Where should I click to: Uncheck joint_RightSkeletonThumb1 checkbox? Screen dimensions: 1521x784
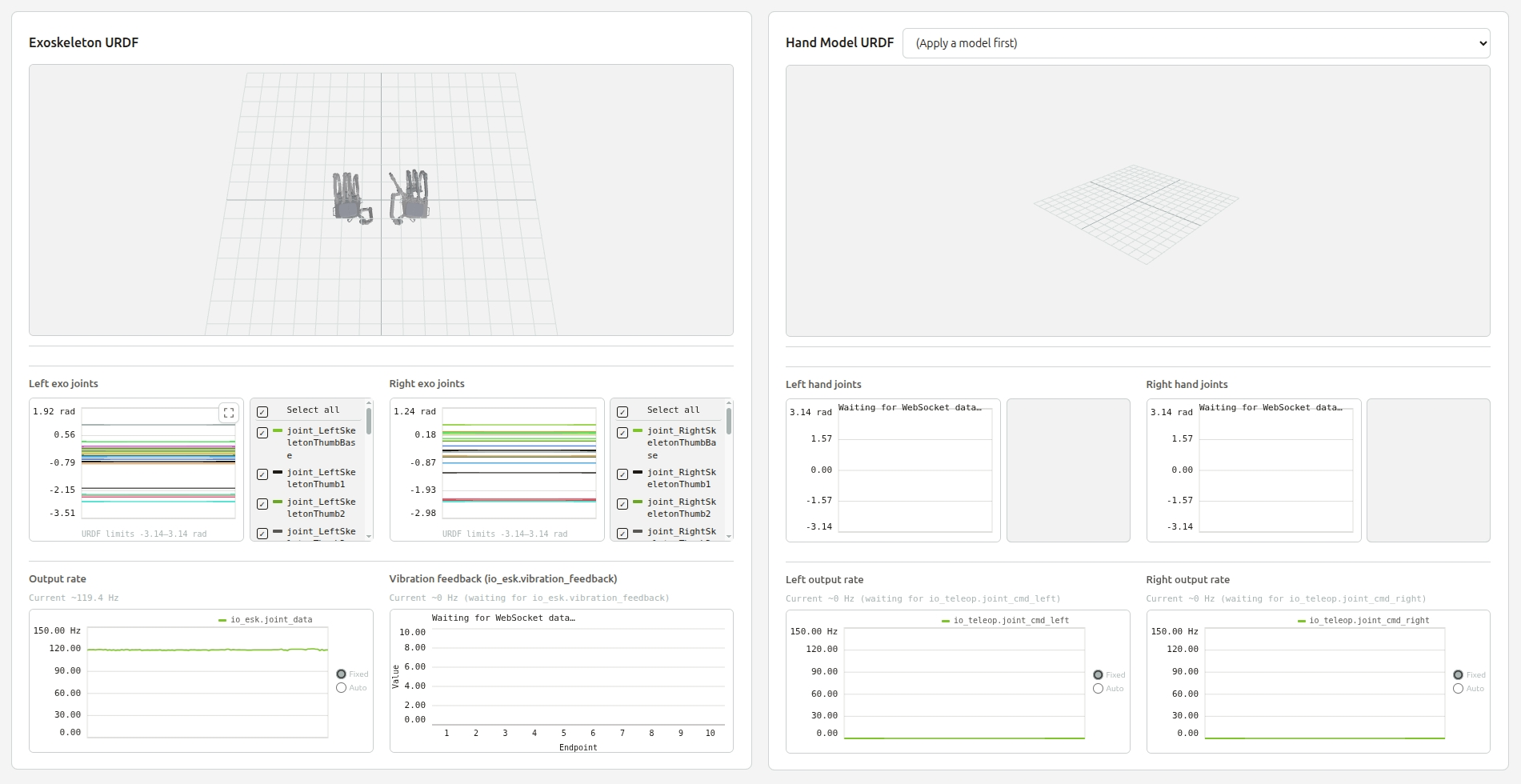[x=622, y=474]
